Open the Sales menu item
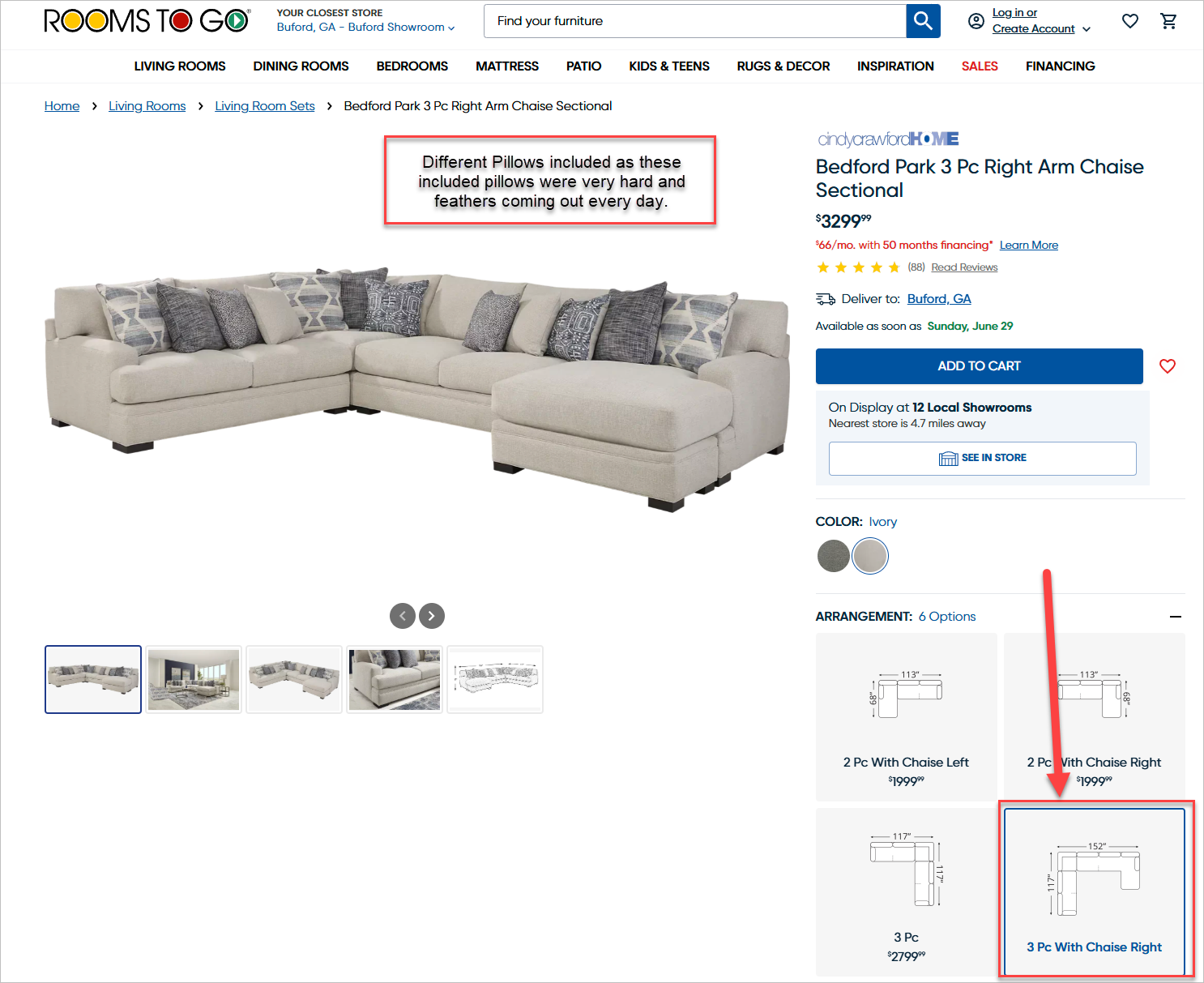 click(x=980, y=66)
